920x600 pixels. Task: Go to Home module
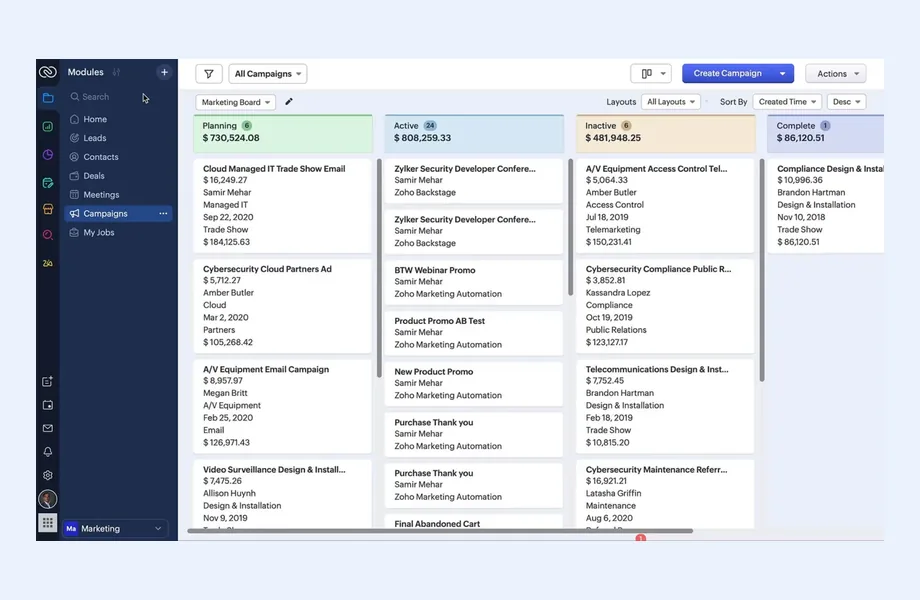(x=94, y=119)
